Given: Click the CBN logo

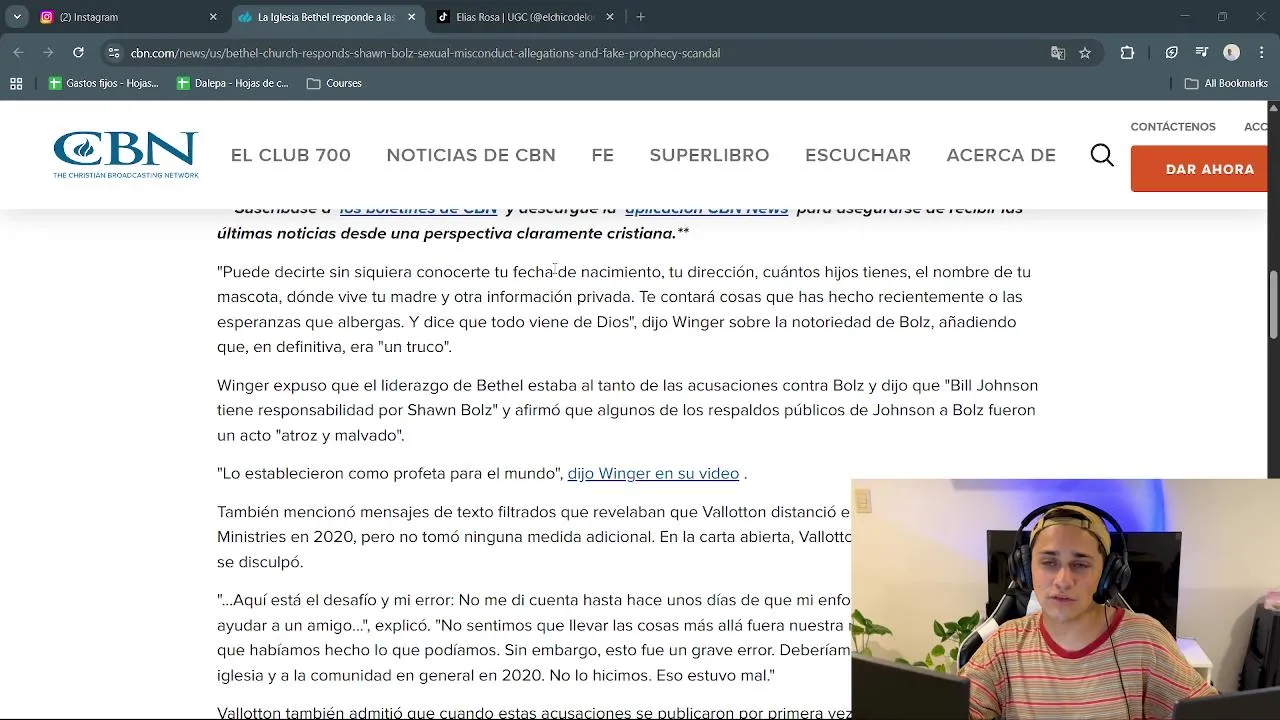Looking at the screenshot, I should 126,155.
